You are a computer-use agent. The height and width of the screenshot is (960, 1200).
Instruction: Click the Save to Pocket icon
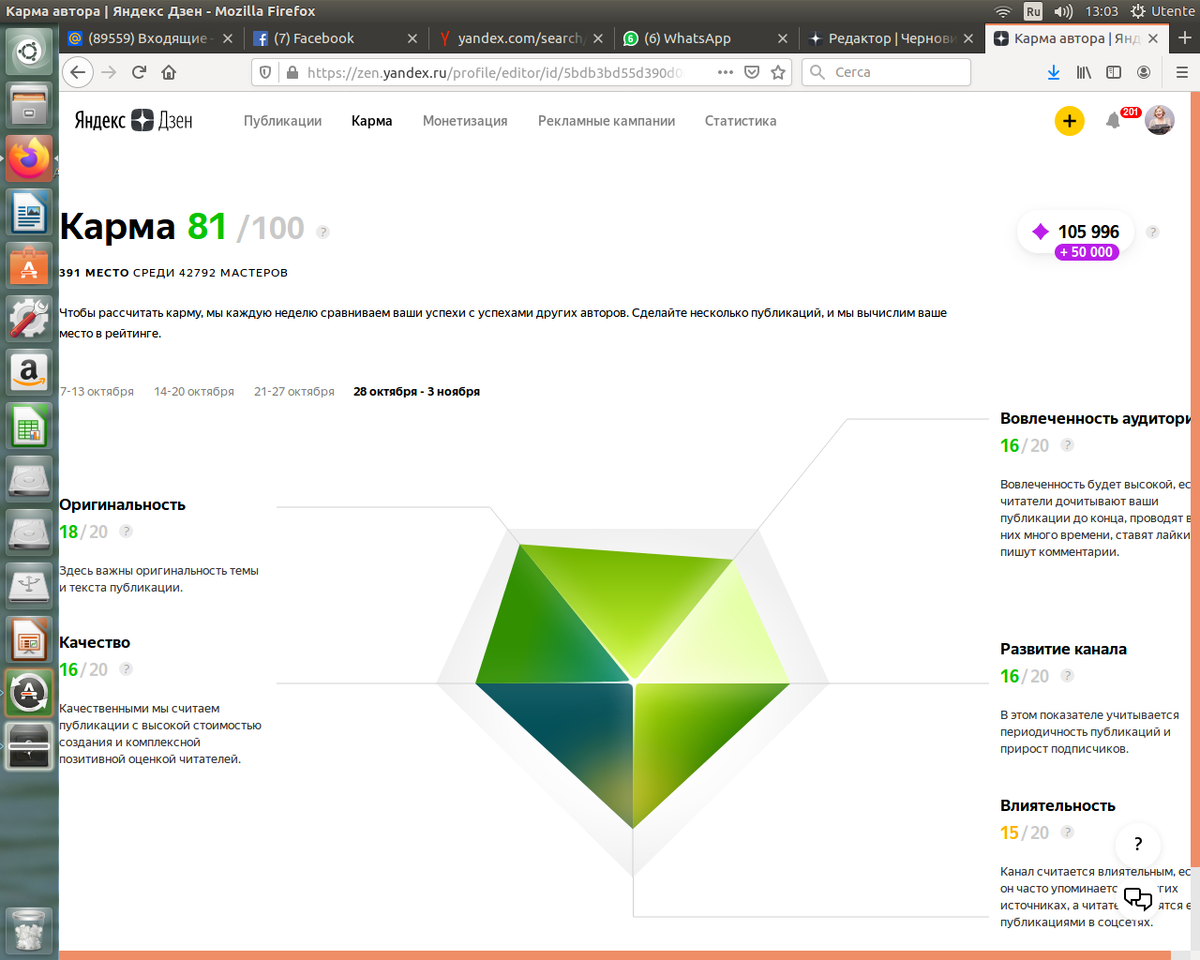pos(752,73)
